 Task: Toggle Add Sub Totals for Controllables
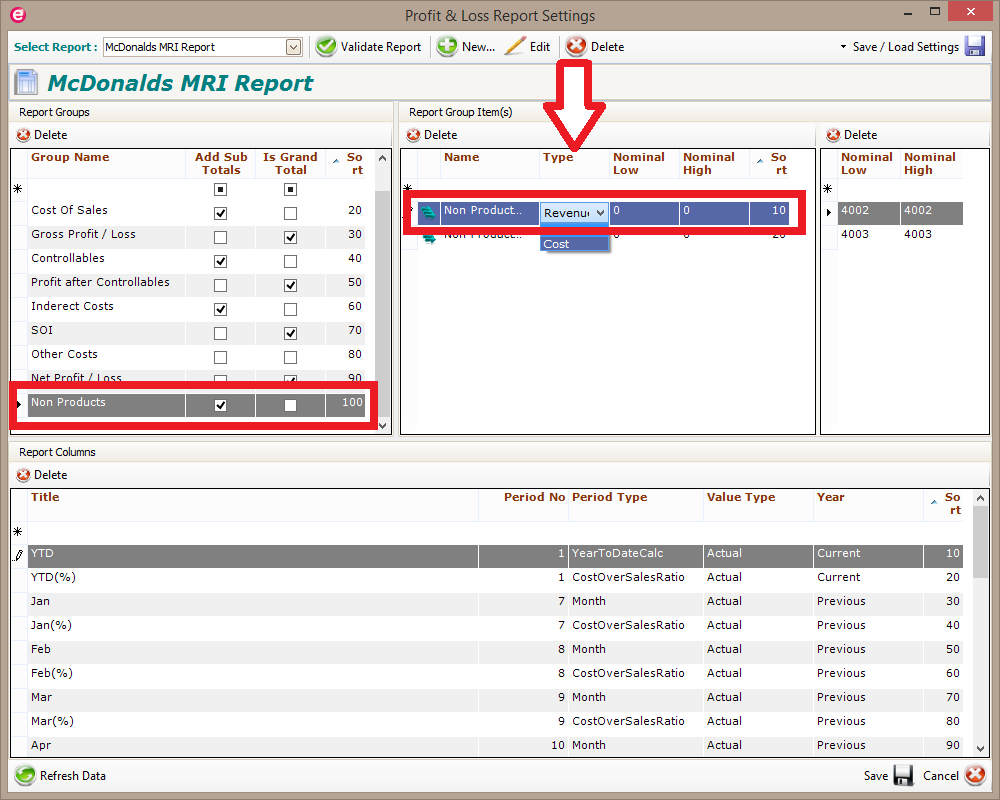(220, 262)
